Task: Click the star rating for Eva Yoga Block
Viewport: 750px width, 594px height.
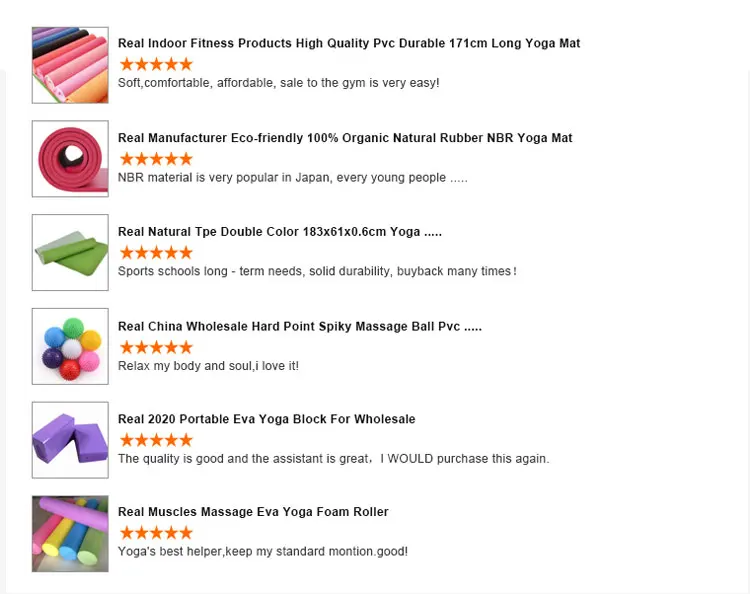Action: [155, 440]
